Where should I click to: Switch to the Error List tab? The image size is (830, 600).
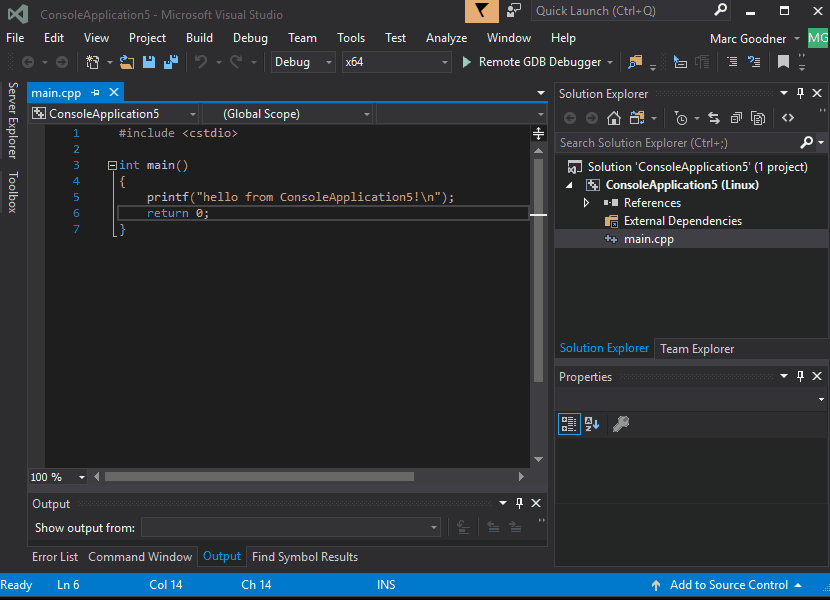tap(55, 556)
